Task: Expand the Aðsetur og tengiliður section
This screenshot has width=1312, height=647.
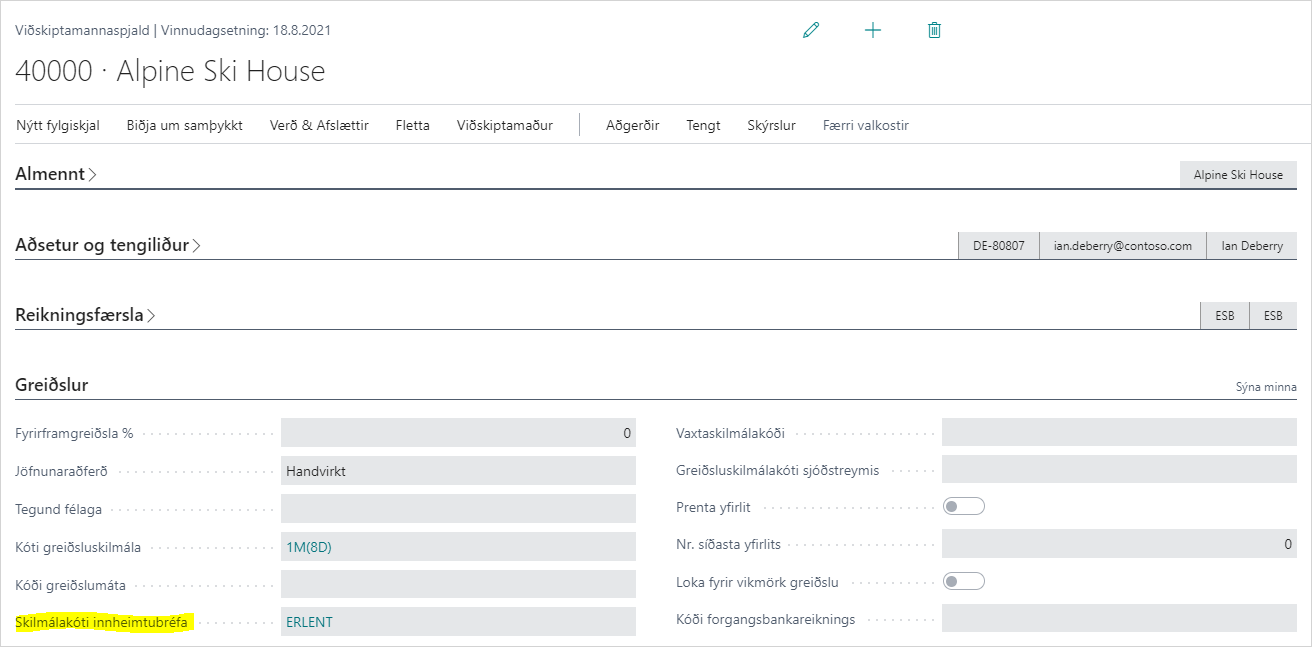Action: coord(108,245)
